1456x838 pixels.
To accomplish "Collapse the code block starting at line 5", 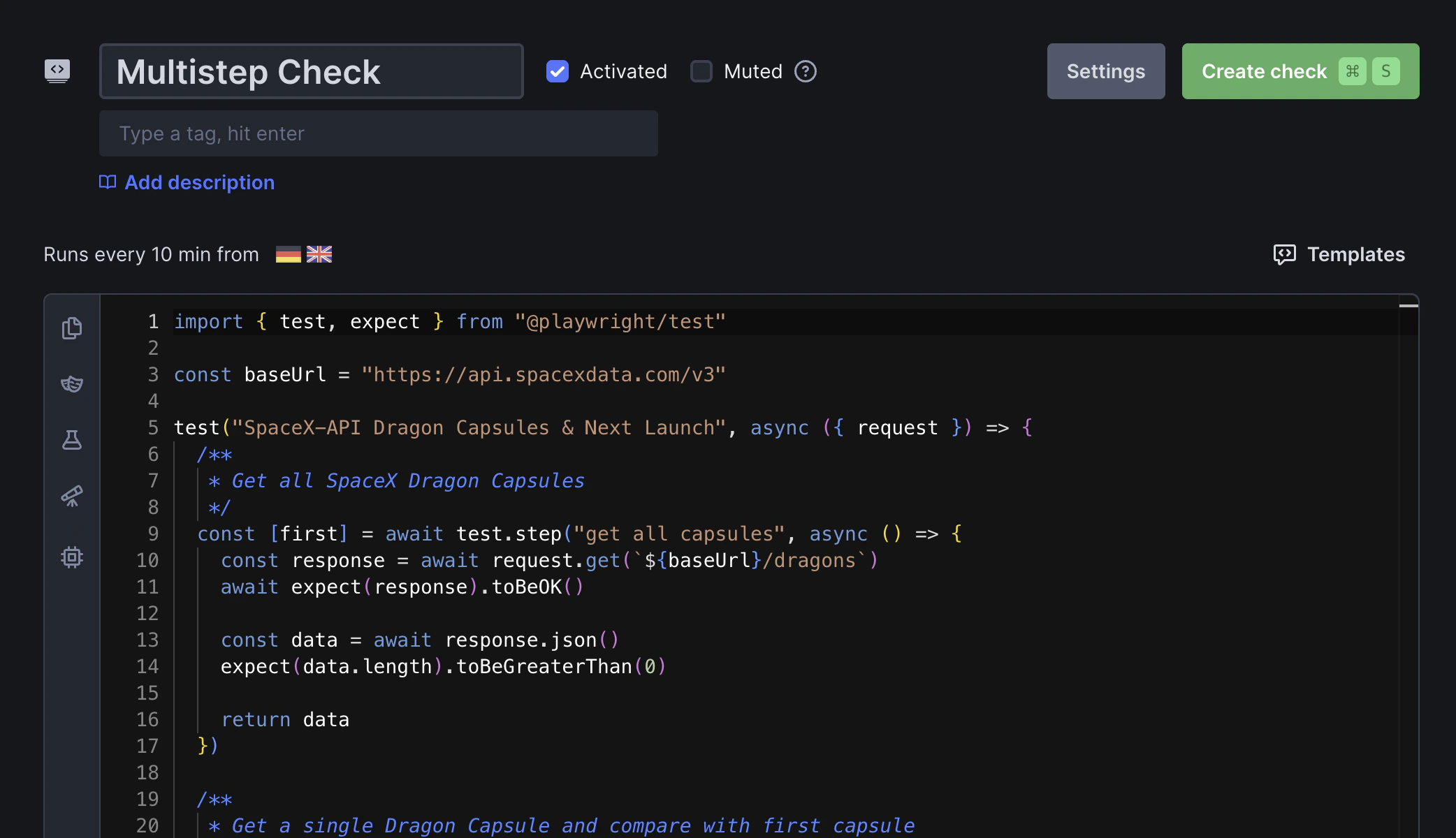I will tap(168, 427).
